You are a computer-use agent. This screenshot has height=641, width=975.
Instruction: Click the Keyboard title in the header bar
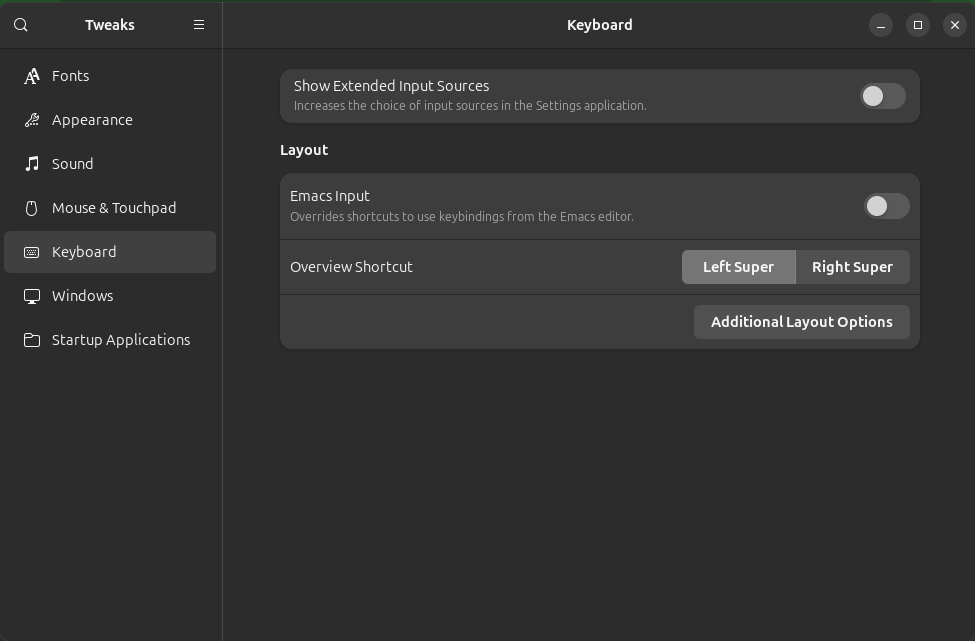[599, 24]
